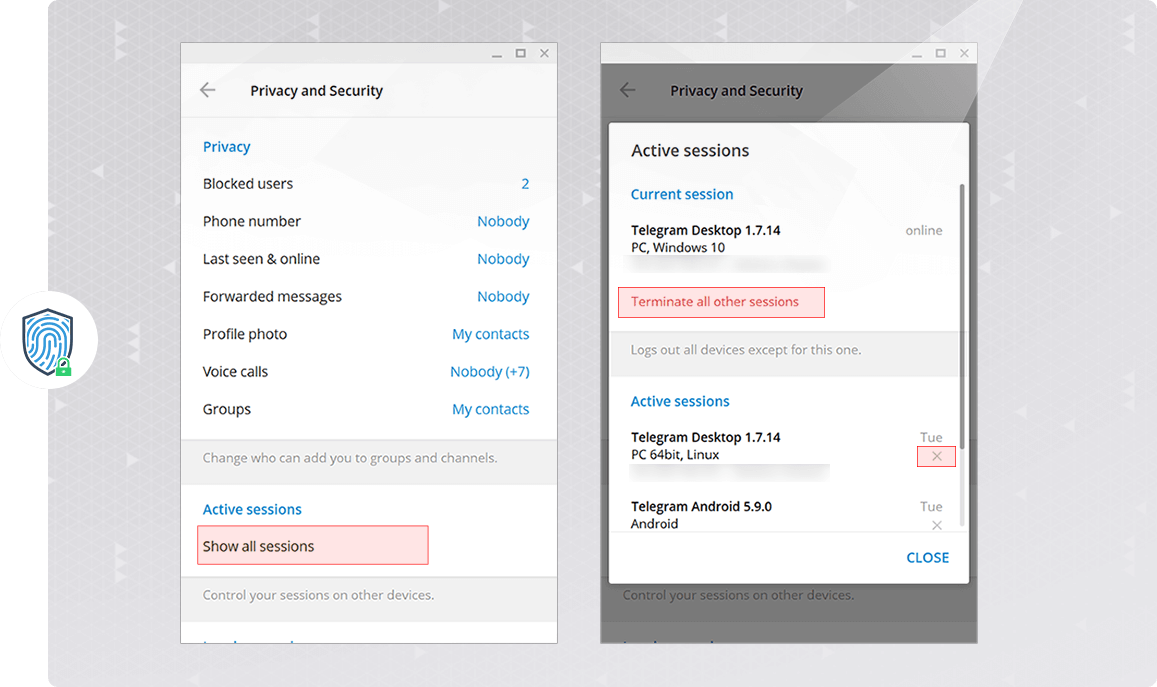Show all sessions

312,546
